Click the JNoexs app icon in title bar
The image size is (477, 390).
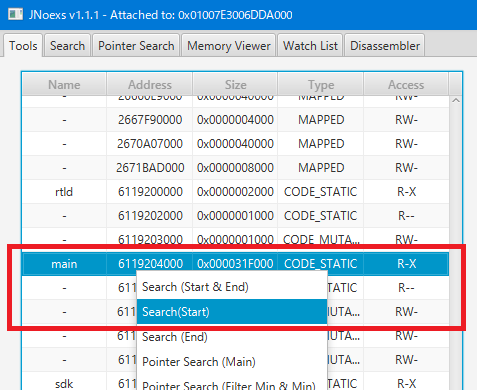tap(15, 15)
